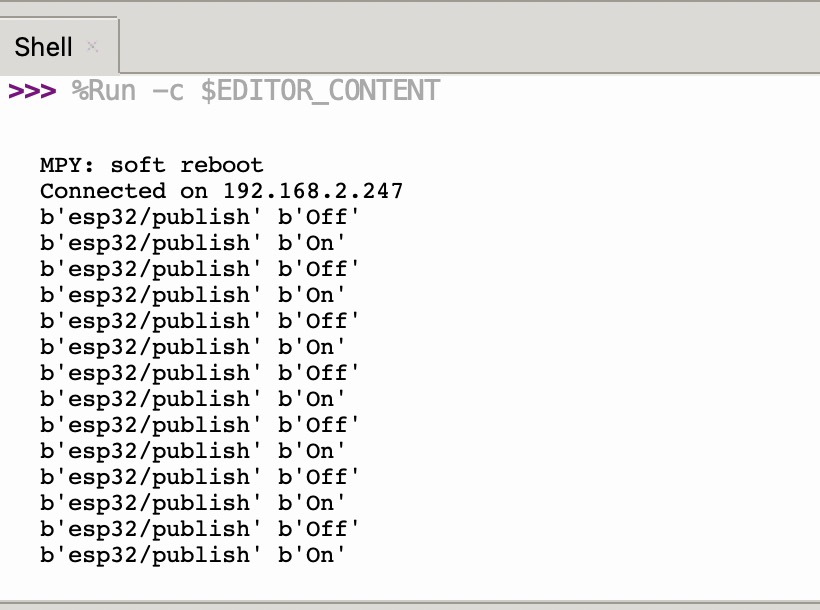This screenshot has width=820, height=610.
Task: Click the topmost b'esp32/publish' topic text
Action: coord(145,217)
